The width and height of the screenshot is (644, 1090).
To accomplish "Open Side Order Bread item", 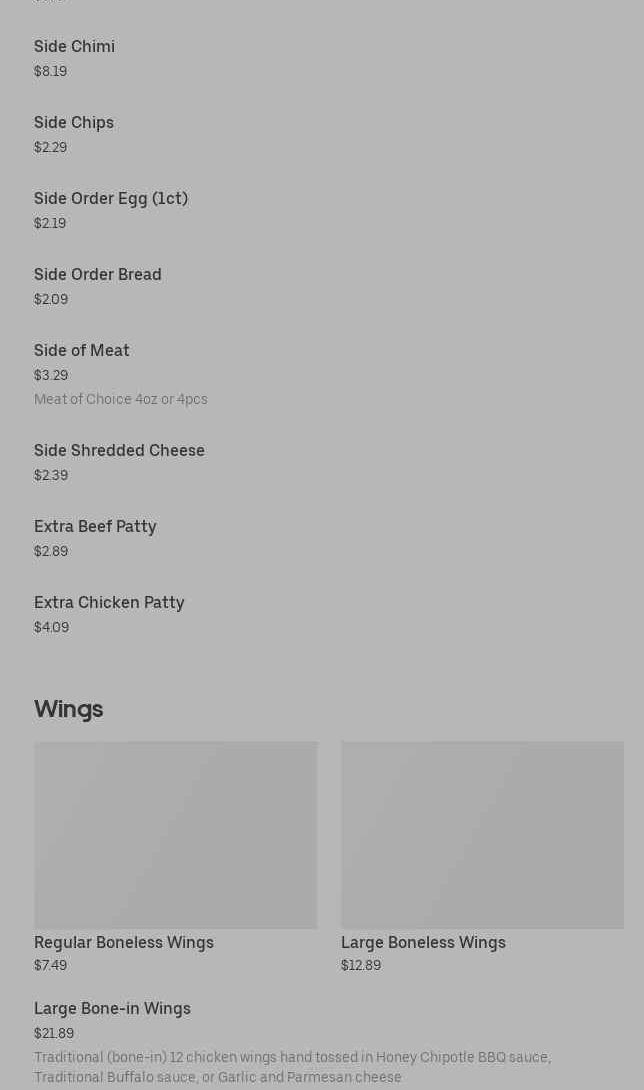I will click(x=97, y=274).
